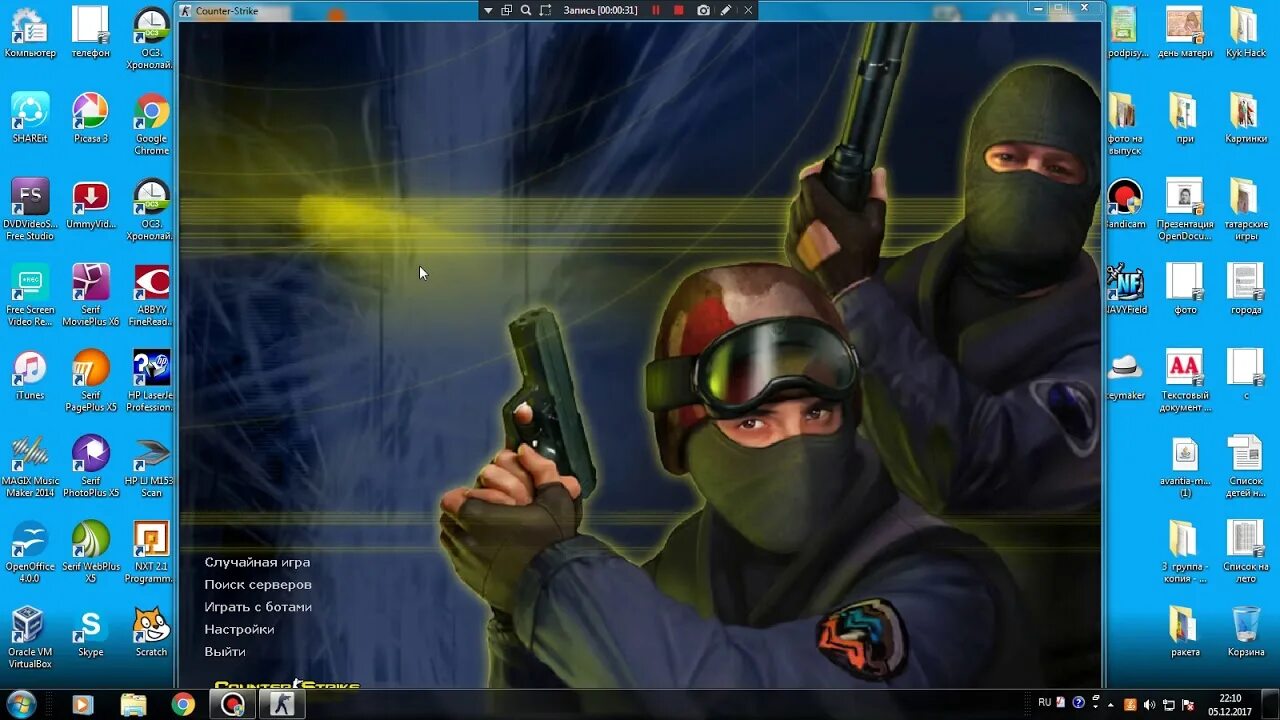
Task: Open Action Center flag icon
Action: (1188, 705)
